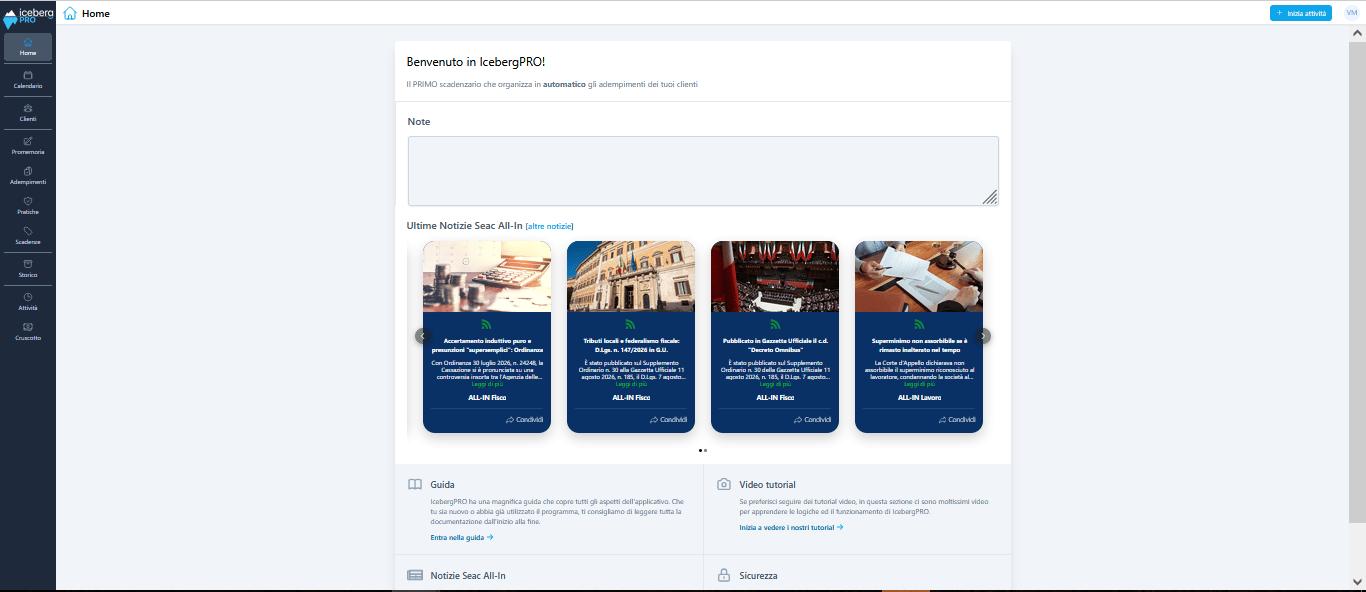The width and height of the screenshot is (1366, 592).
Task: Click the Sicurezza padlock icon
Action: point(724,575)
